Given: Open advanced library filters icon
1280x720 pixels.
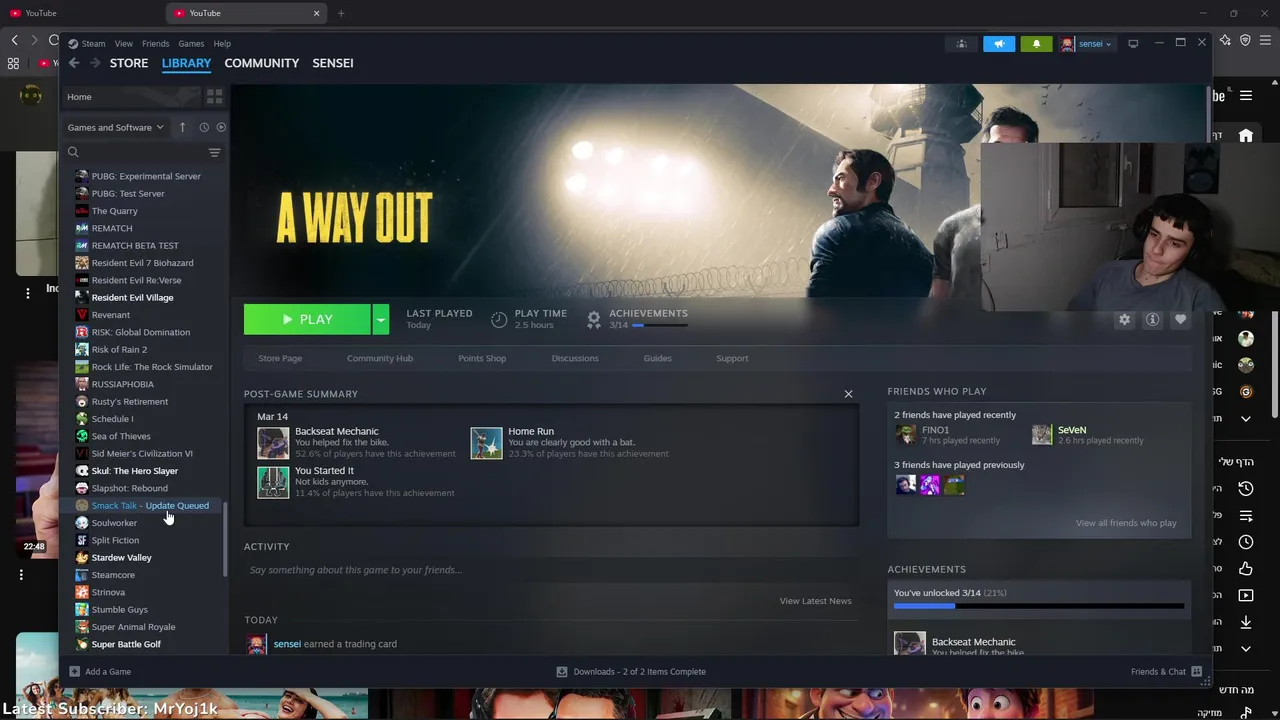Looking at the screenshot, I should 214,152.
